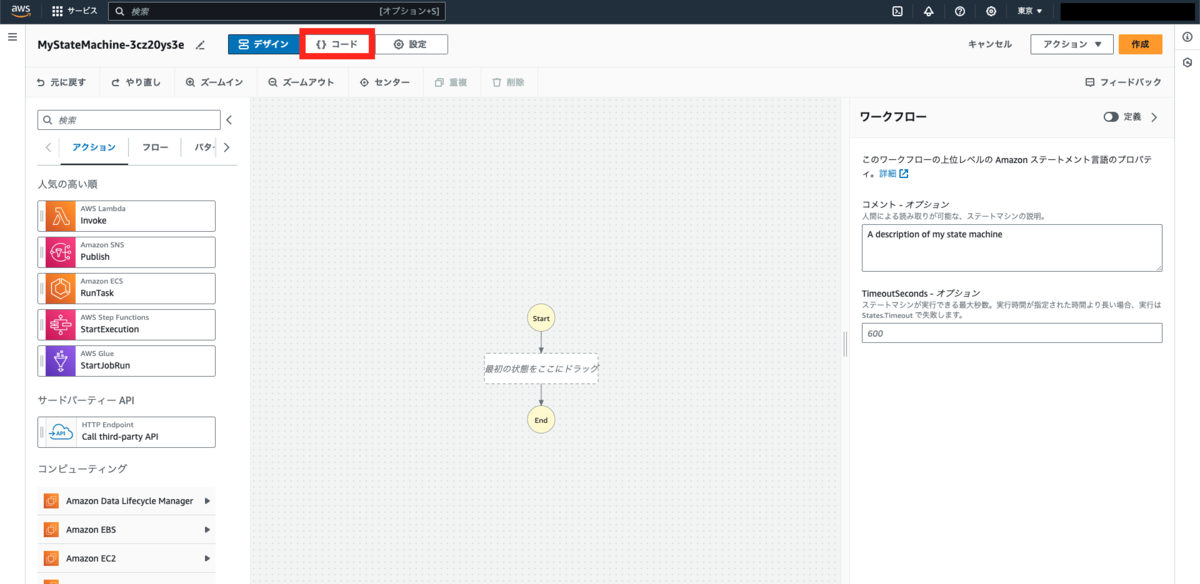Select the Start node on canvas
The image size is (1200, 584).
[541, 318]
